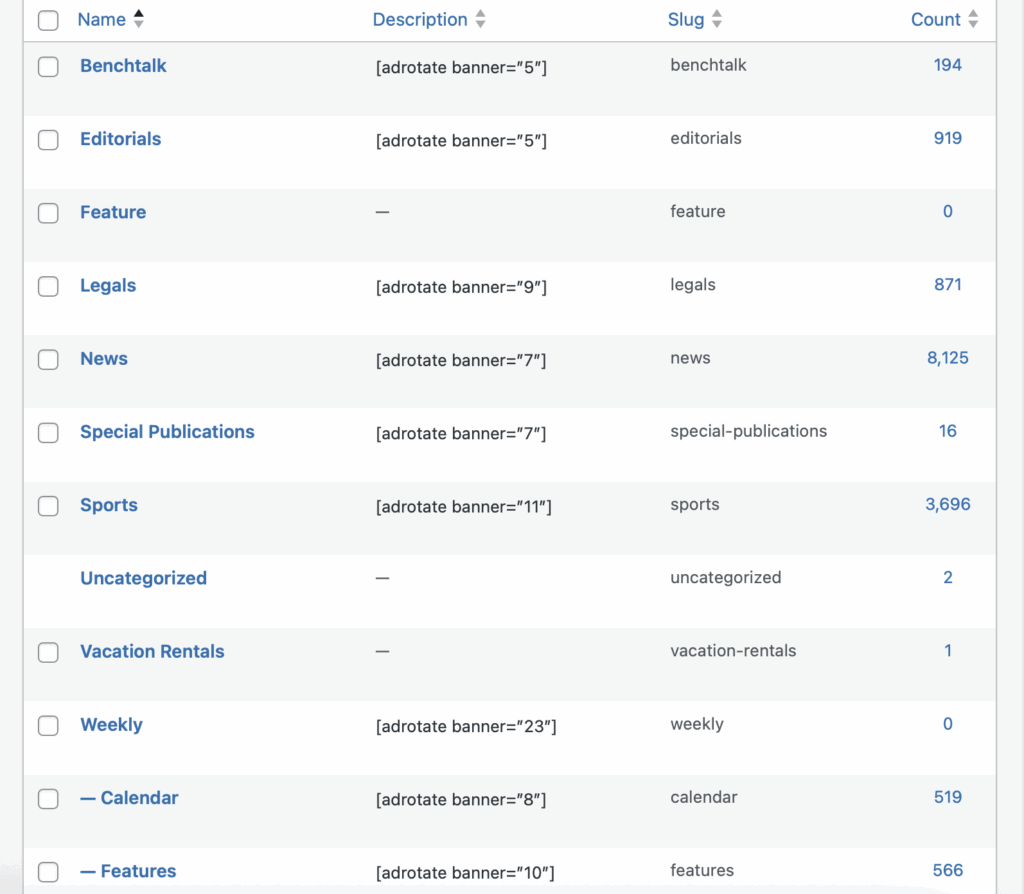This screenshot has width=1024, height=894.
Task: Open the Uncategorized category link
Action: (143, 578)
